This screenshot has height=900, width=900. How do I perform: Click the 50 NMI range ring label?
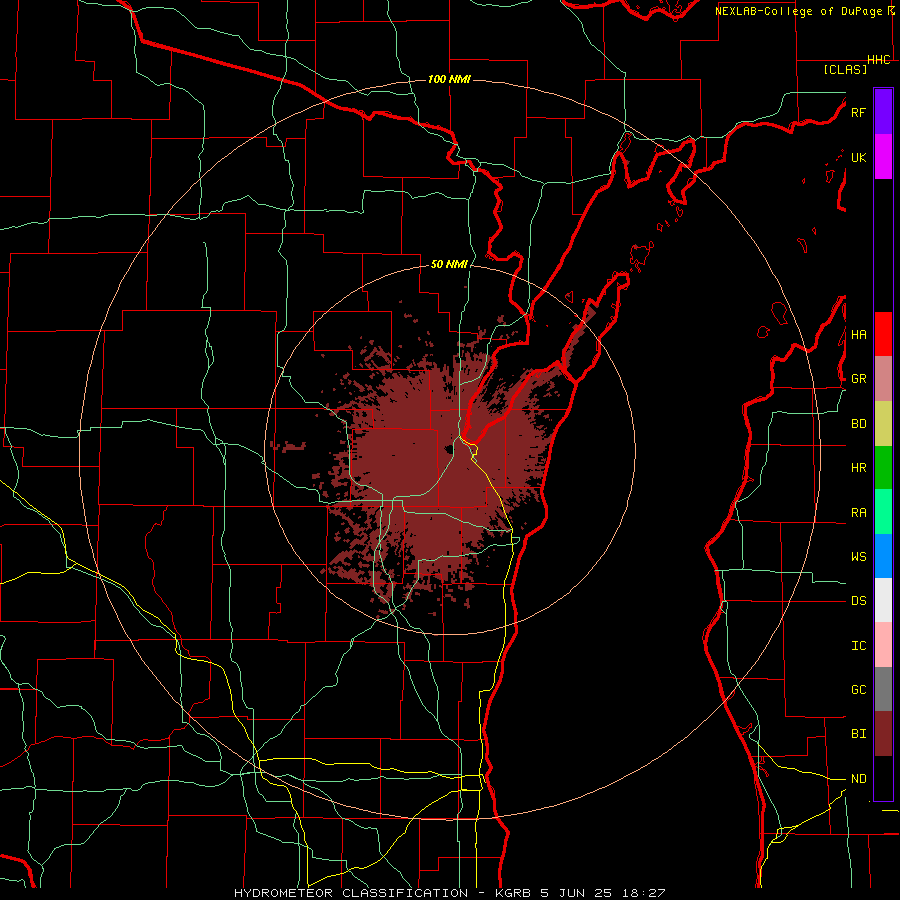[449, 264]
